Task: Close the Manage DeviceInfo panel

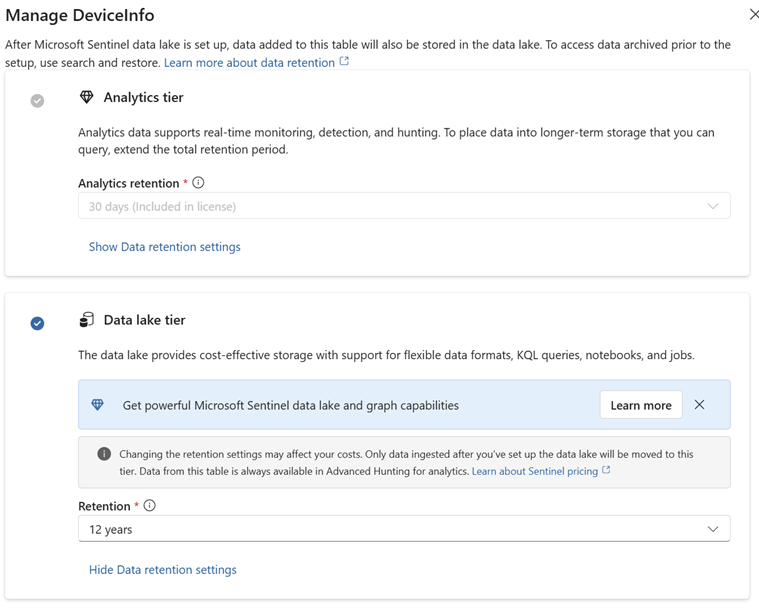Action: (754, 15)
